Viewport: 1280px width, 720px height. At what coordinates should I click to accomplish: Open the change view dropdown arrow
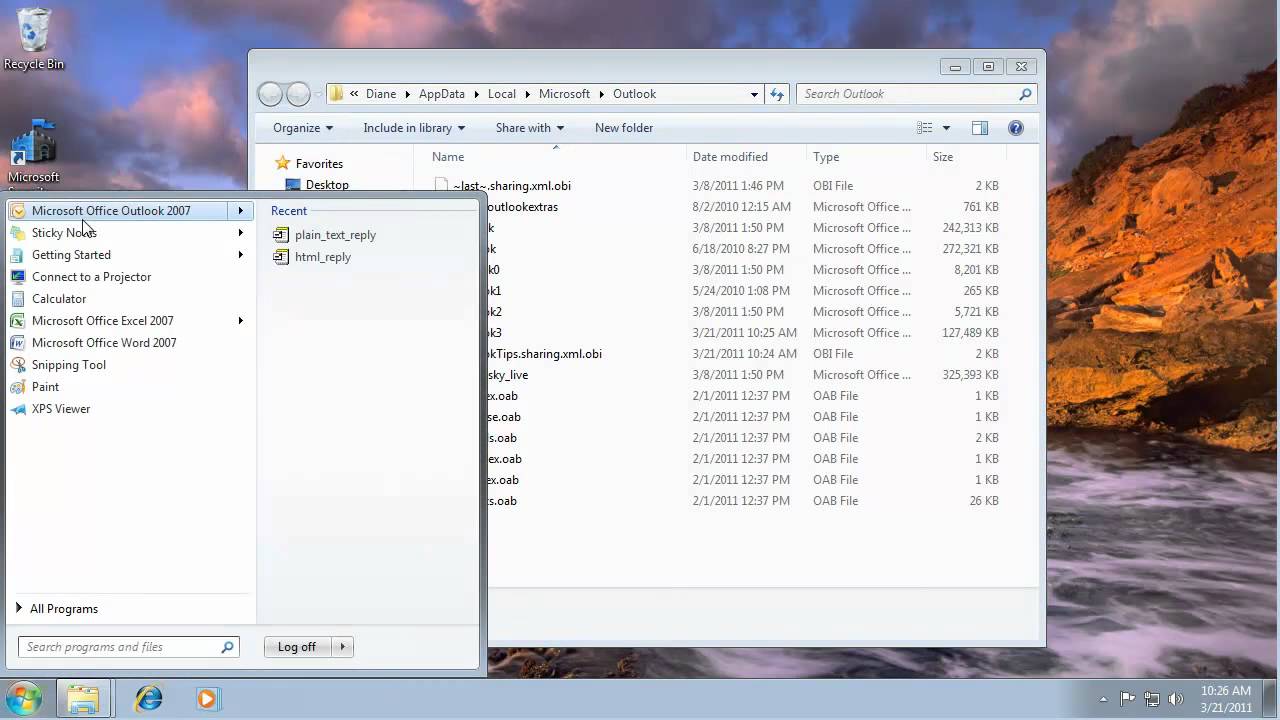pyautogui.click(x=946, y=128)
